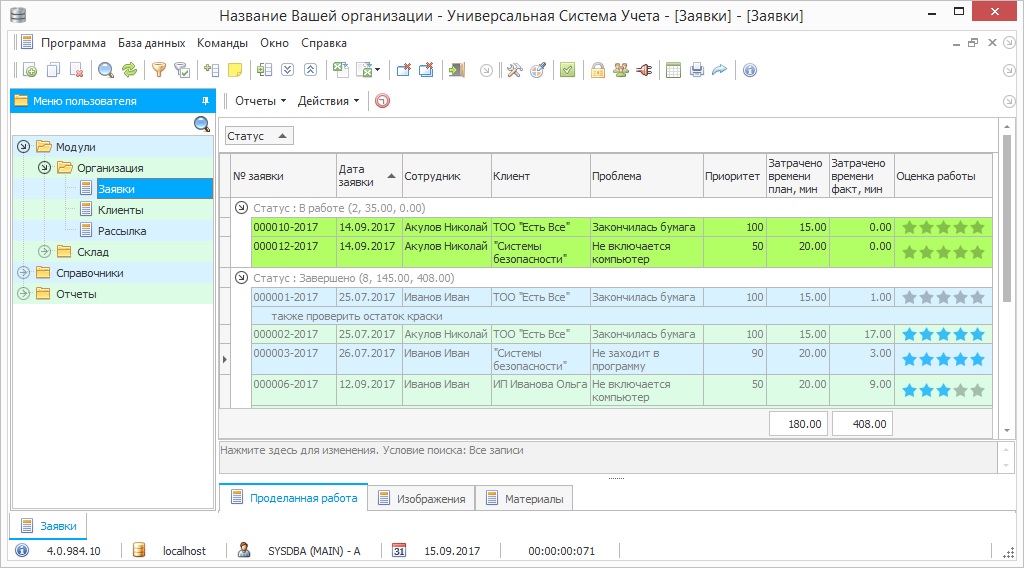This screenshot has height=568, width=1024.
Task: Click the Статус grouping column chip
Action: pyautogui.click(x=259, y=136)
